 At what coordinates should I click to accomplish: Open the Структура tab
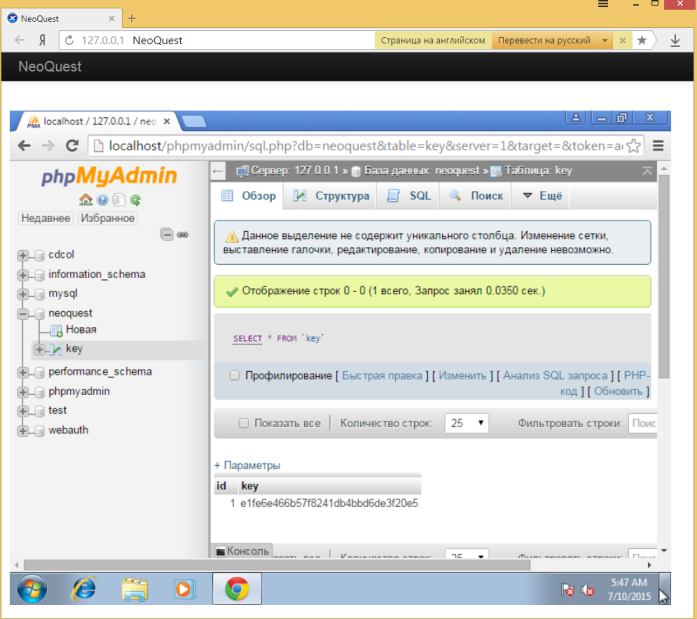(x=331, y=196)
